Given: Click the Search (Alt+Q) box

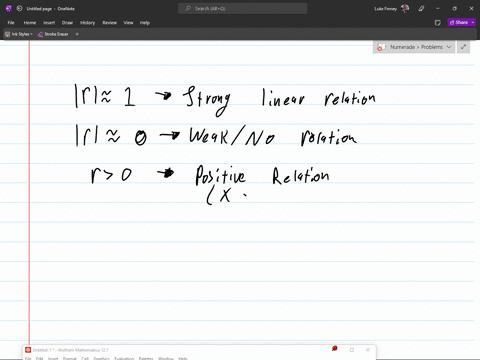Looking at the screenshot, I should click(x=243, y=9).
